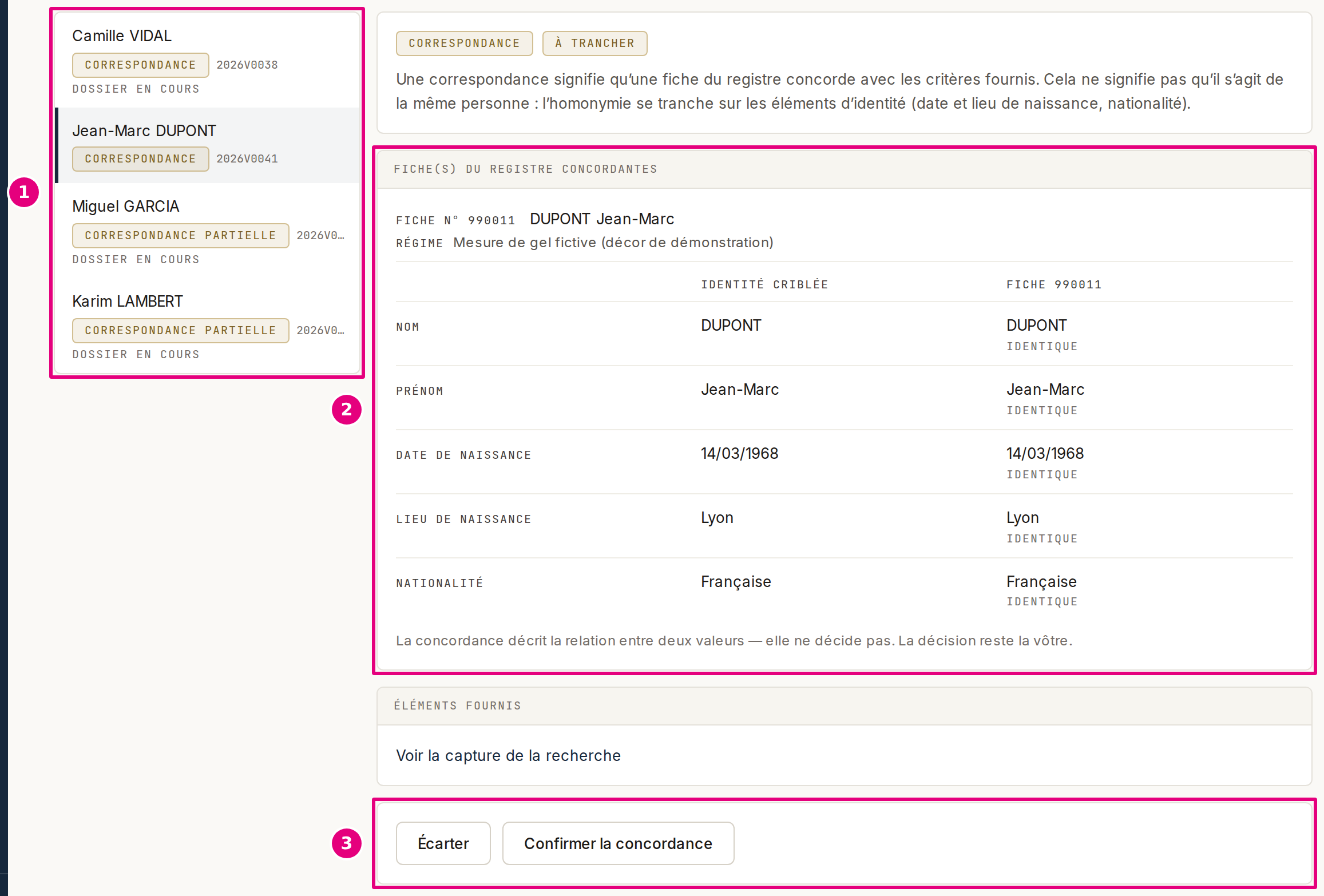
Task: Open the Voir la capture de la recherche link
Action: coord(508,755)
